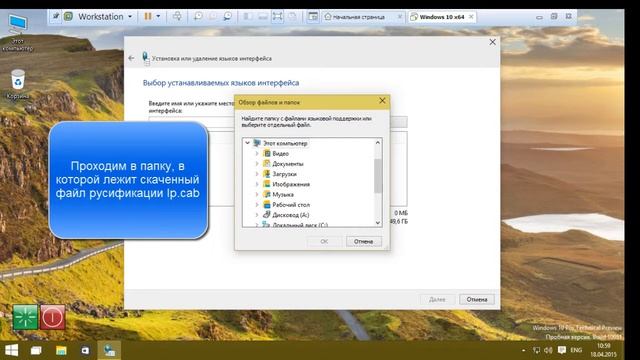
Task: Collapse the Этот компьютер tree node
Action: point(247,143)
